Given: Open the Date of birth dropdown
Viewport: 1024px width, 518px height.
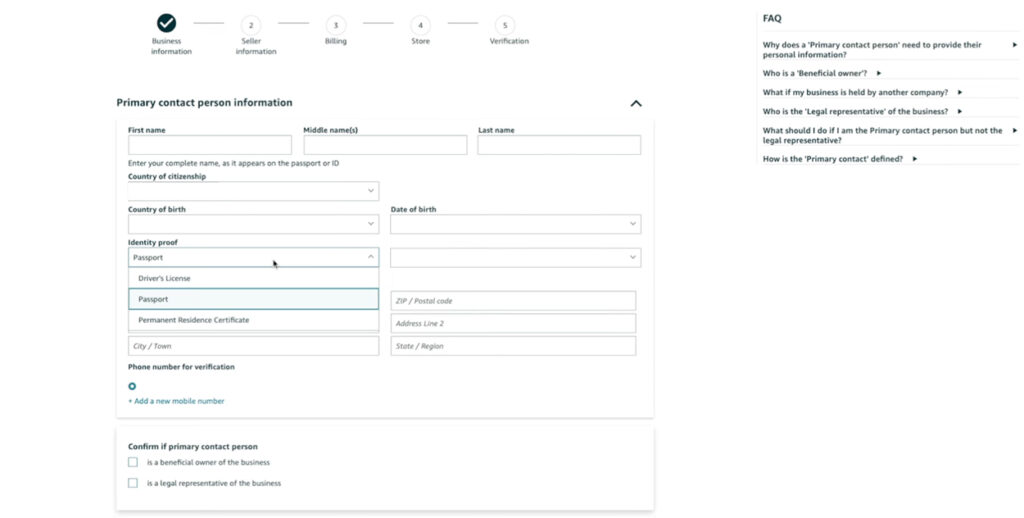Looking at the screenshot, I should [515, 224].
